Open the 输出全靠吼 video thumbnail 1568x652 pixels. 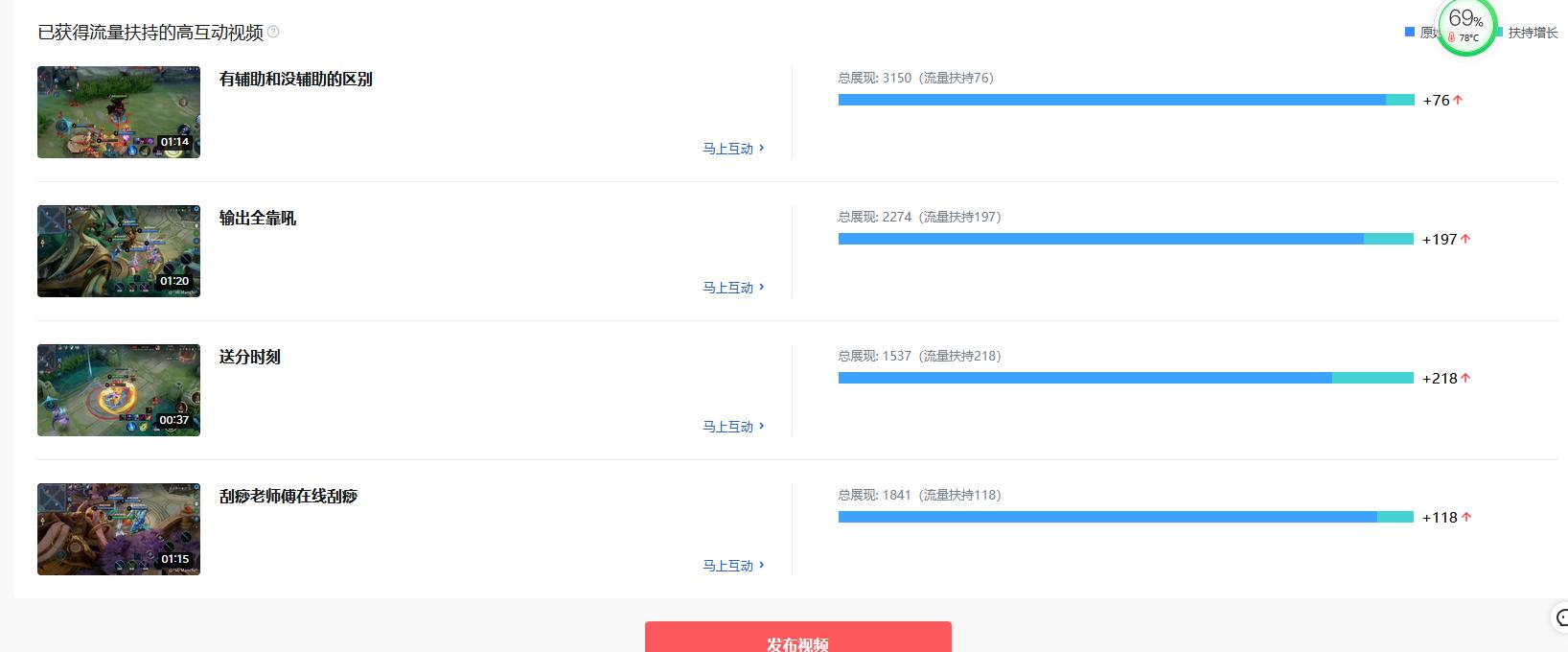point(119,251)
